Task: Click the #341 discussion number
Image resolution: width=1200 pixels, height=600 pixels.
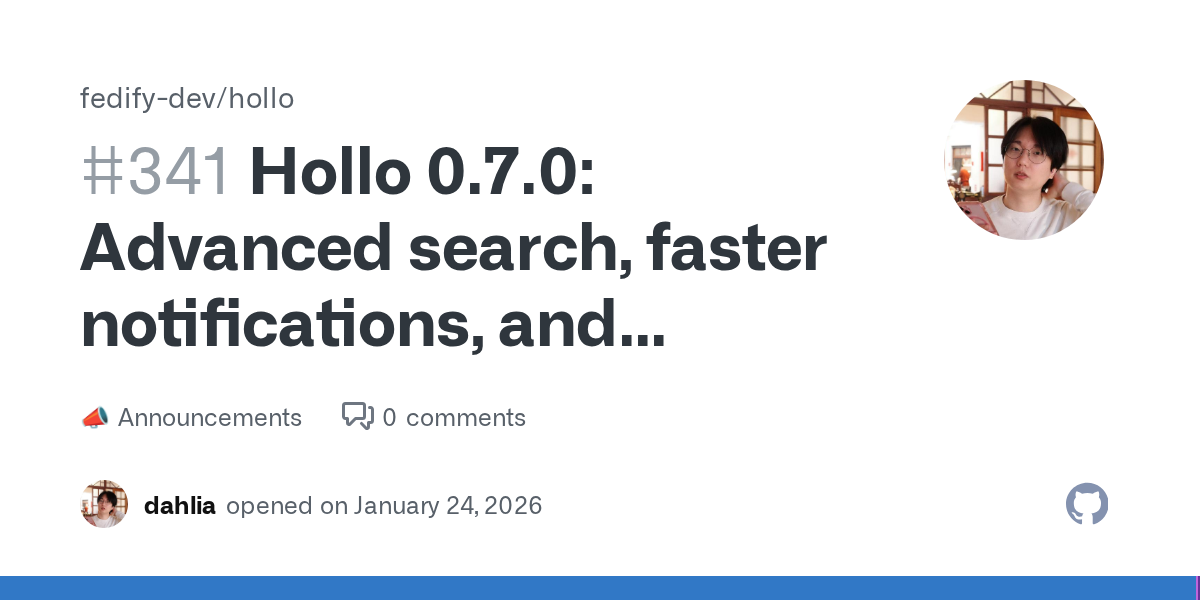Action: point(156,172)
